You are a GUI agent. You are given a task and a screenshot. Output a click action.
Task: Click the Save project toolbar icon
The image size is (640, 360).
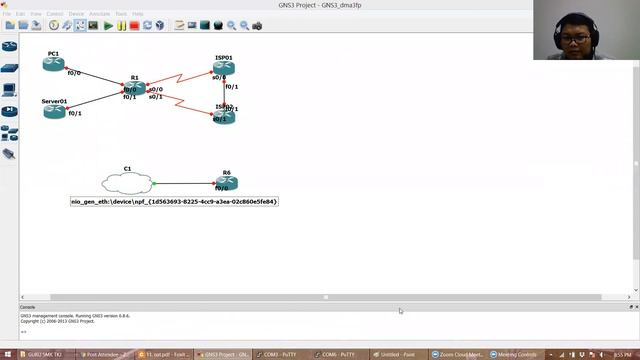click(36, 26)
